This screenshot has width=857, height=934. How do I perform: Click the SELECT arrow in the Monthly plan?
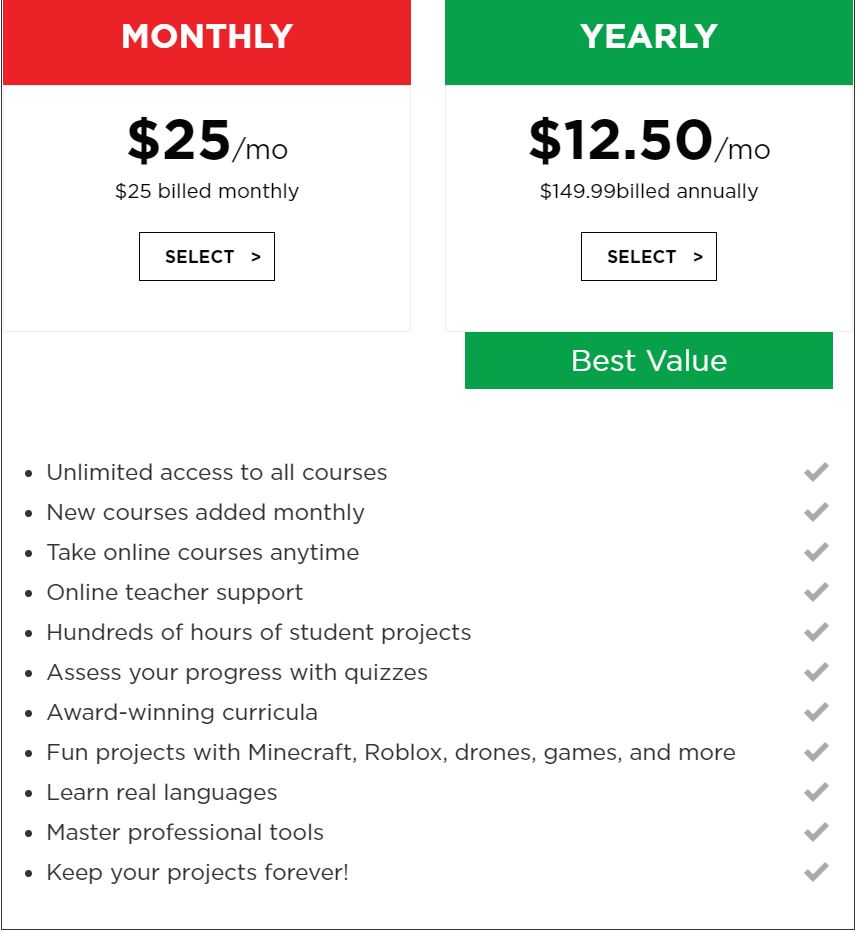[x=206, y=256]
